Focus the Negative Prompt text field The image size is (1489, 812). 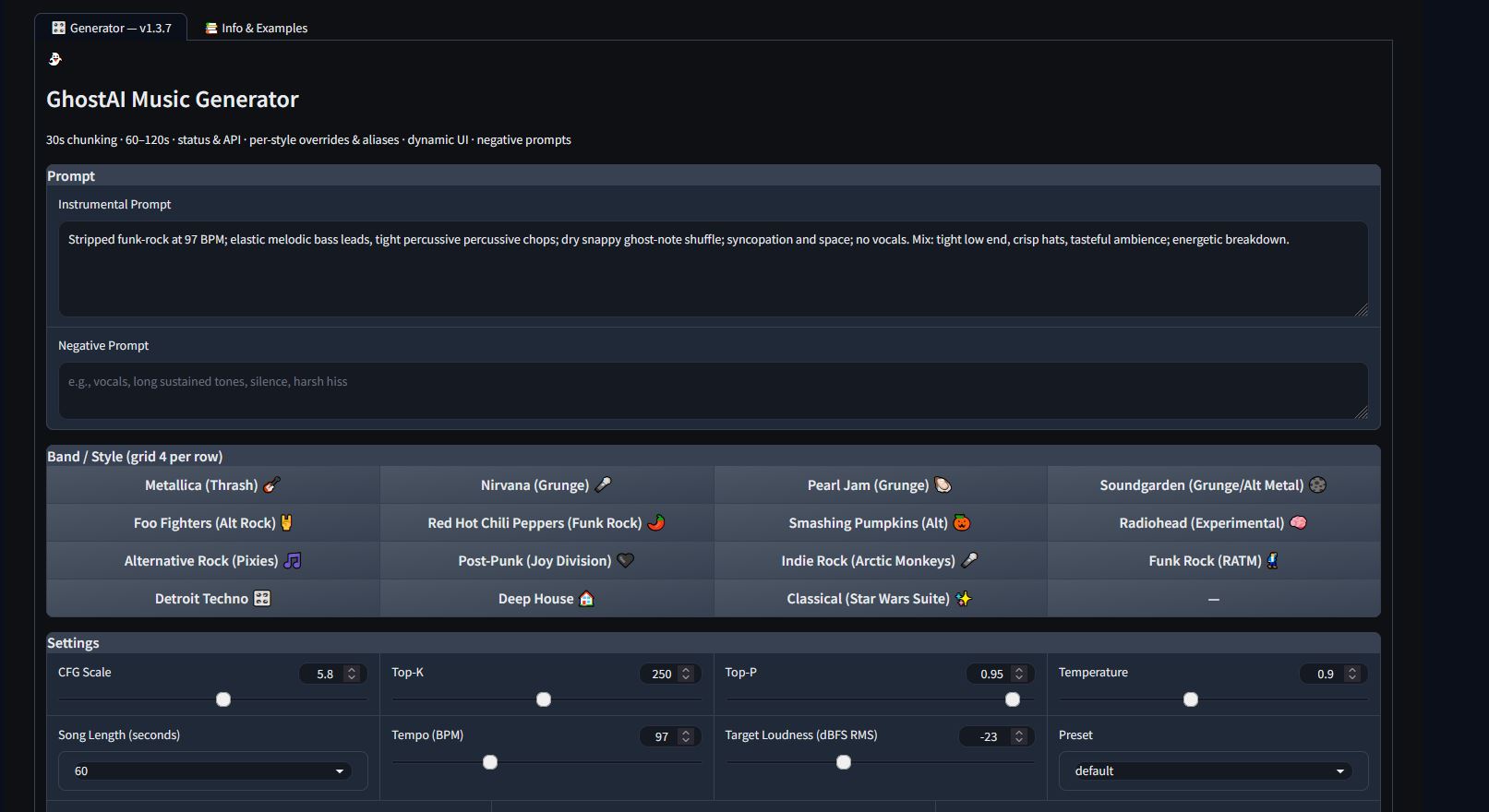point(712,390)
